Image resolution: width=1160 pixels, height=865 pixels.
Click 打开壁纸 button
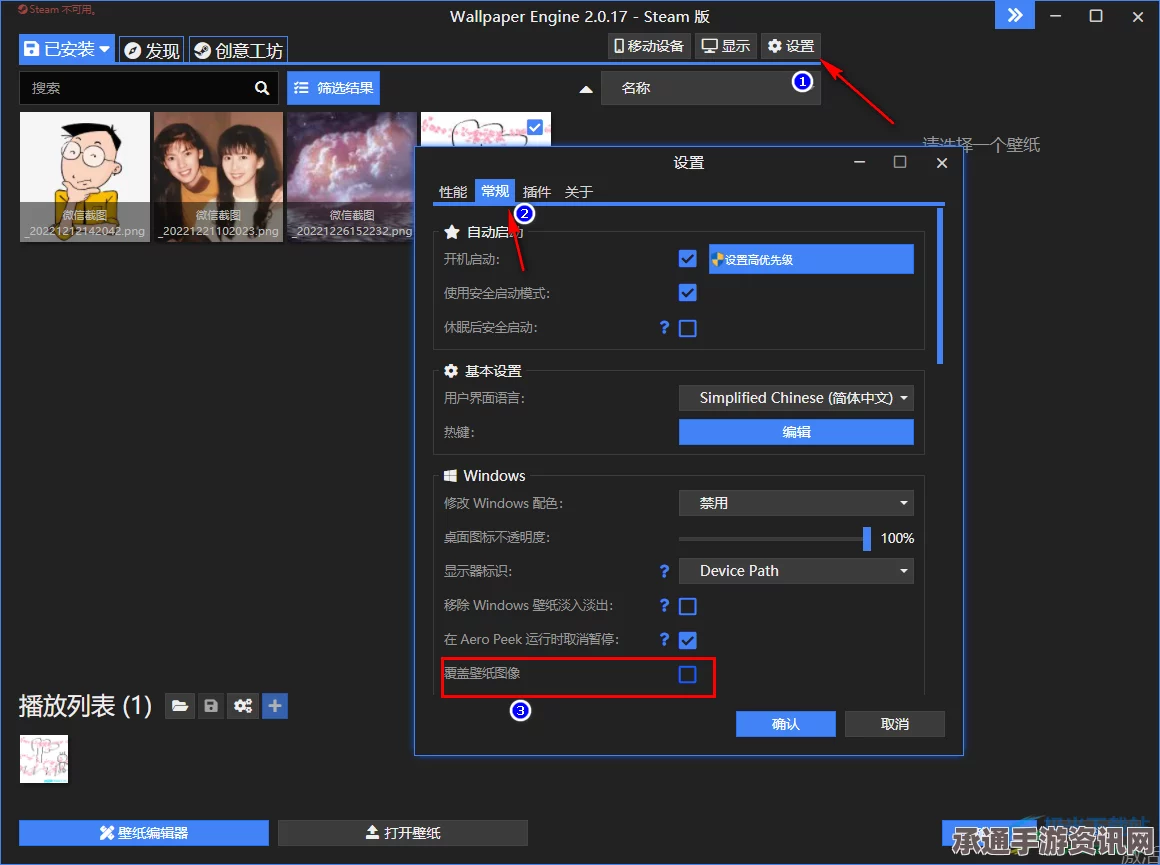point(403,832)
